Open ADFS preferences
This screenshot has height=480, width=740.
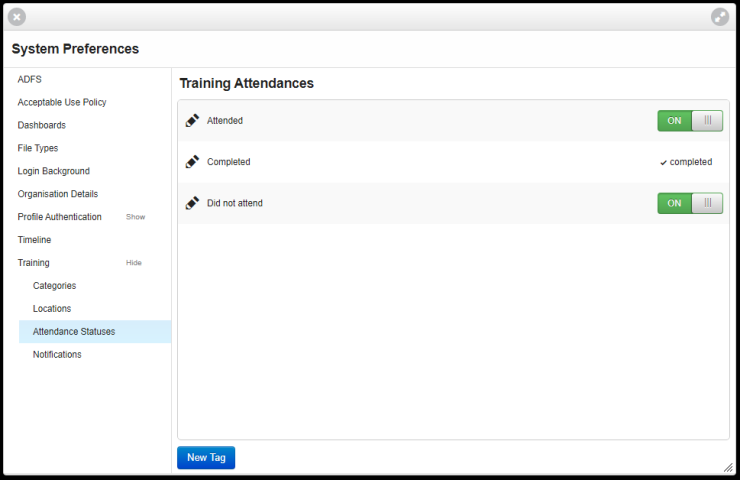tap(30, 79)
